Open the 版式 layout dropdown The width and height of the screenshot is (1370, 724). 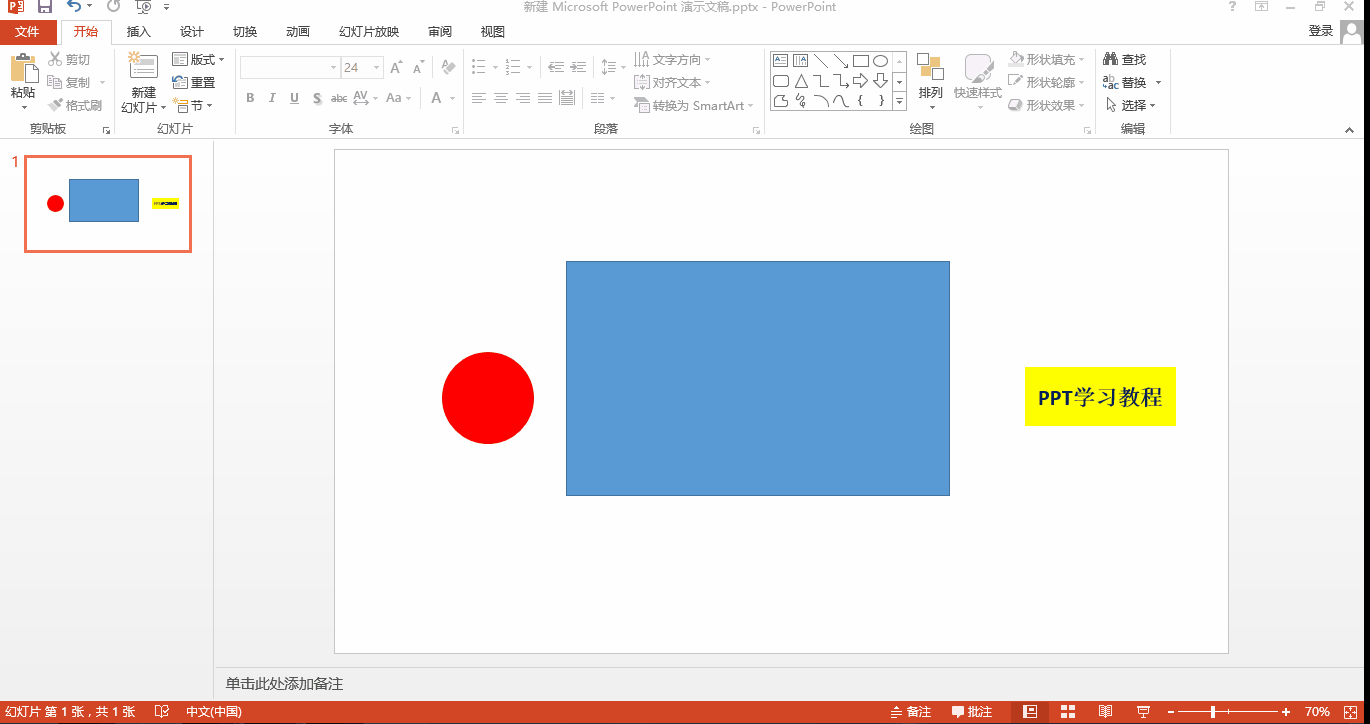[x=198, y=60]
